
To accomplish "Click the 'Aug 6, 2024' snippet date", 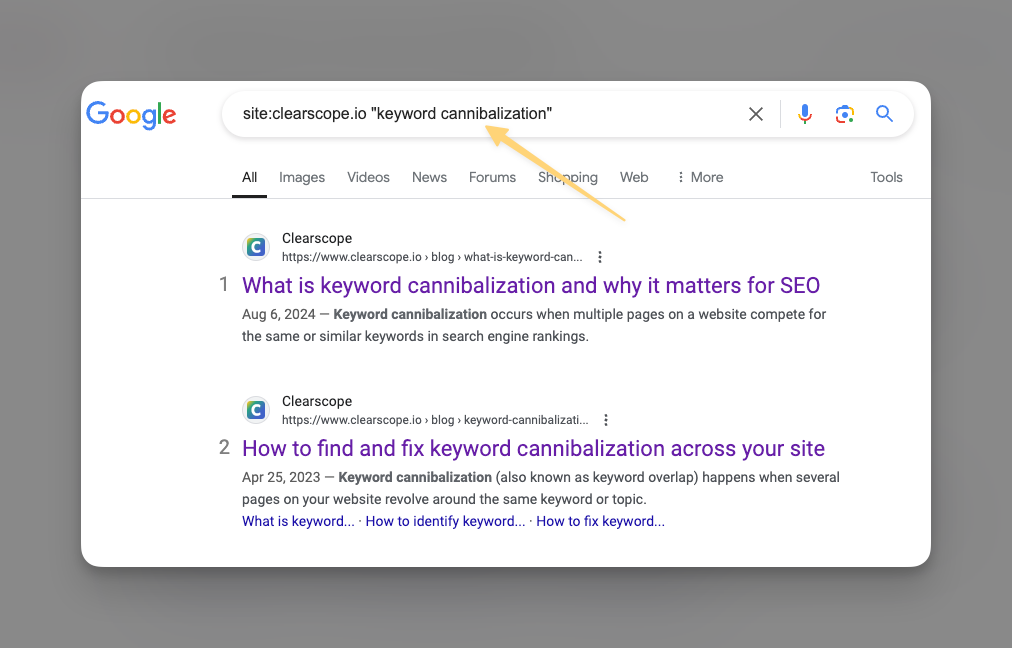I will (x=279, y=314).
